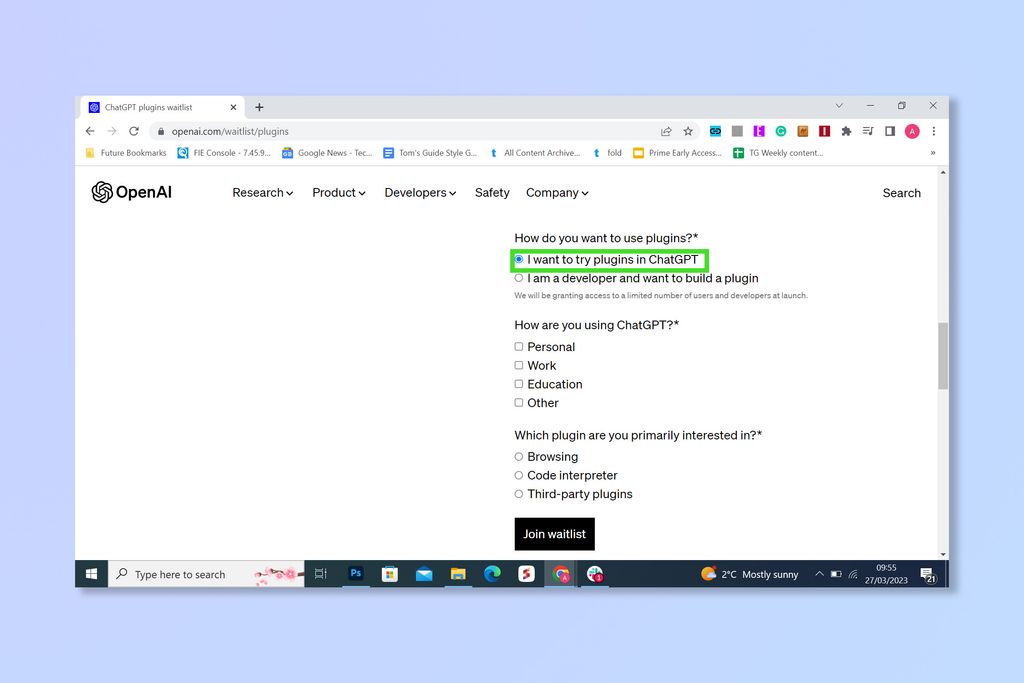Check the Education checkbox

(x=519, y=384)
